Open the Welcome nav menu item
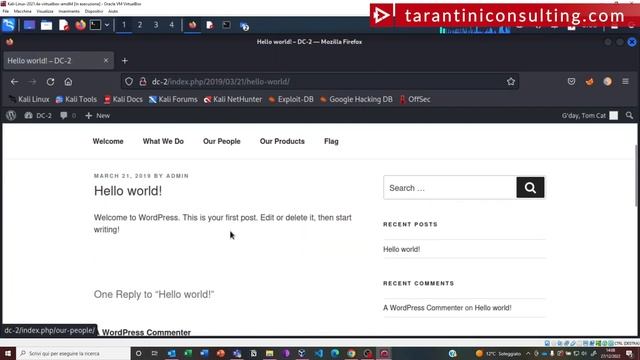640x360 pixels. coord(108,141)
